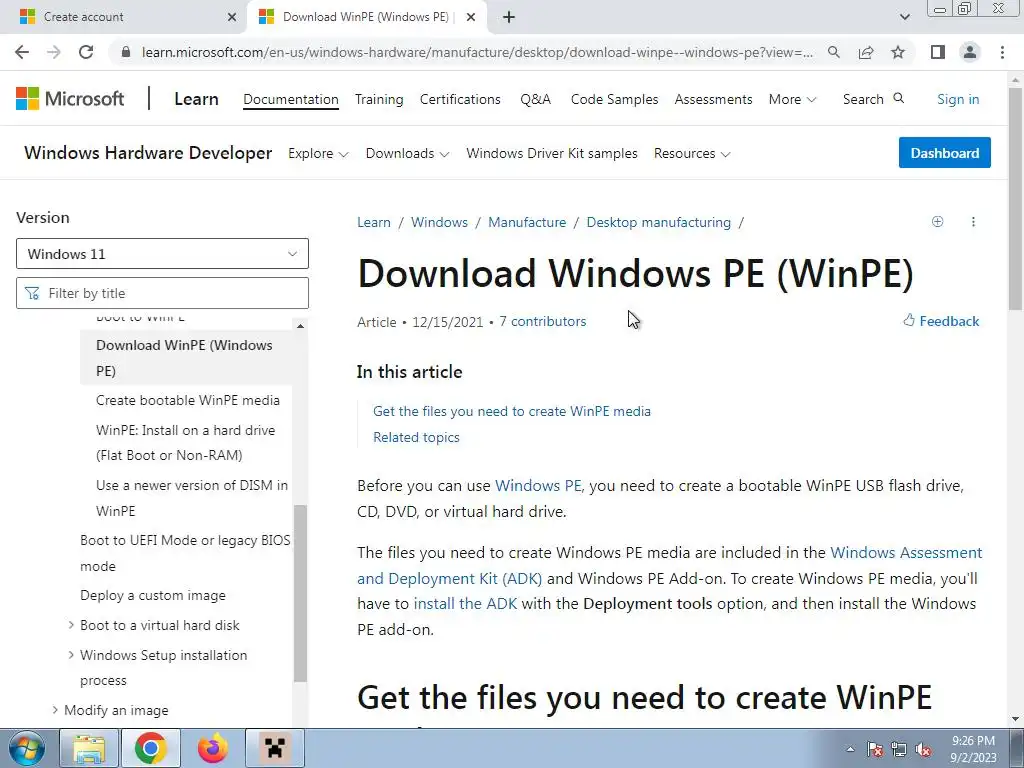This screenshot has height=768, width=1024.
Task: Expand Boot to a virtual hard disk node
Action: (71, 625)
